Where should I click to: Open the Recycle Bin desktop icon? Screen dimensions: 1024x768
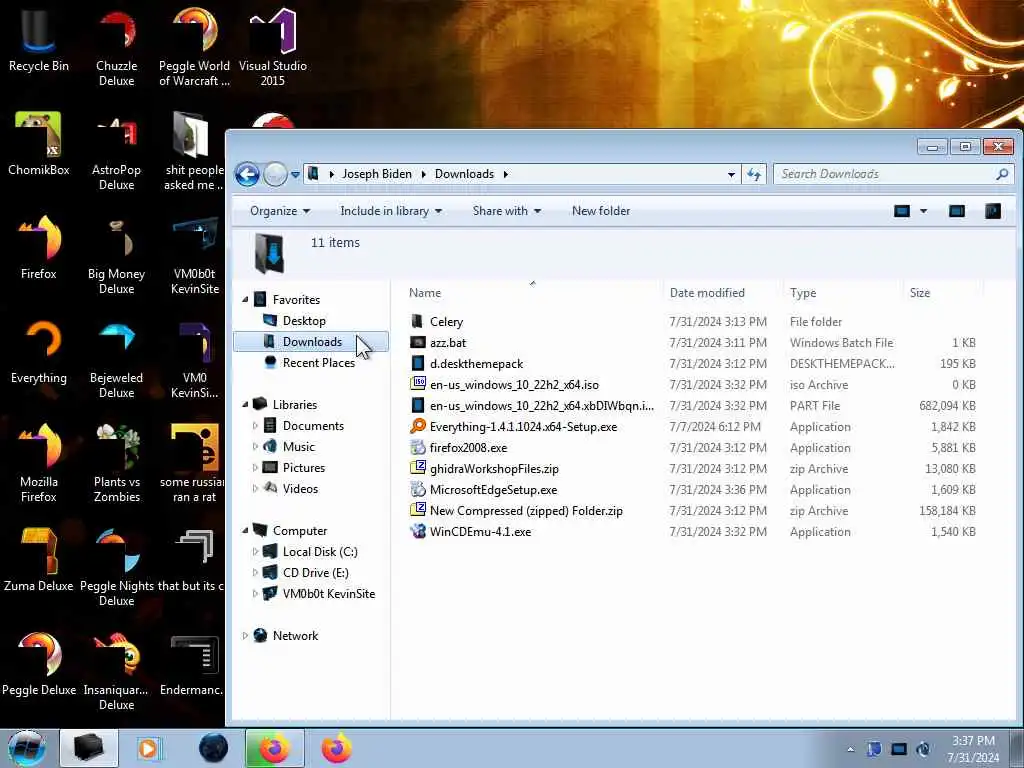click(x=39, y=40)
